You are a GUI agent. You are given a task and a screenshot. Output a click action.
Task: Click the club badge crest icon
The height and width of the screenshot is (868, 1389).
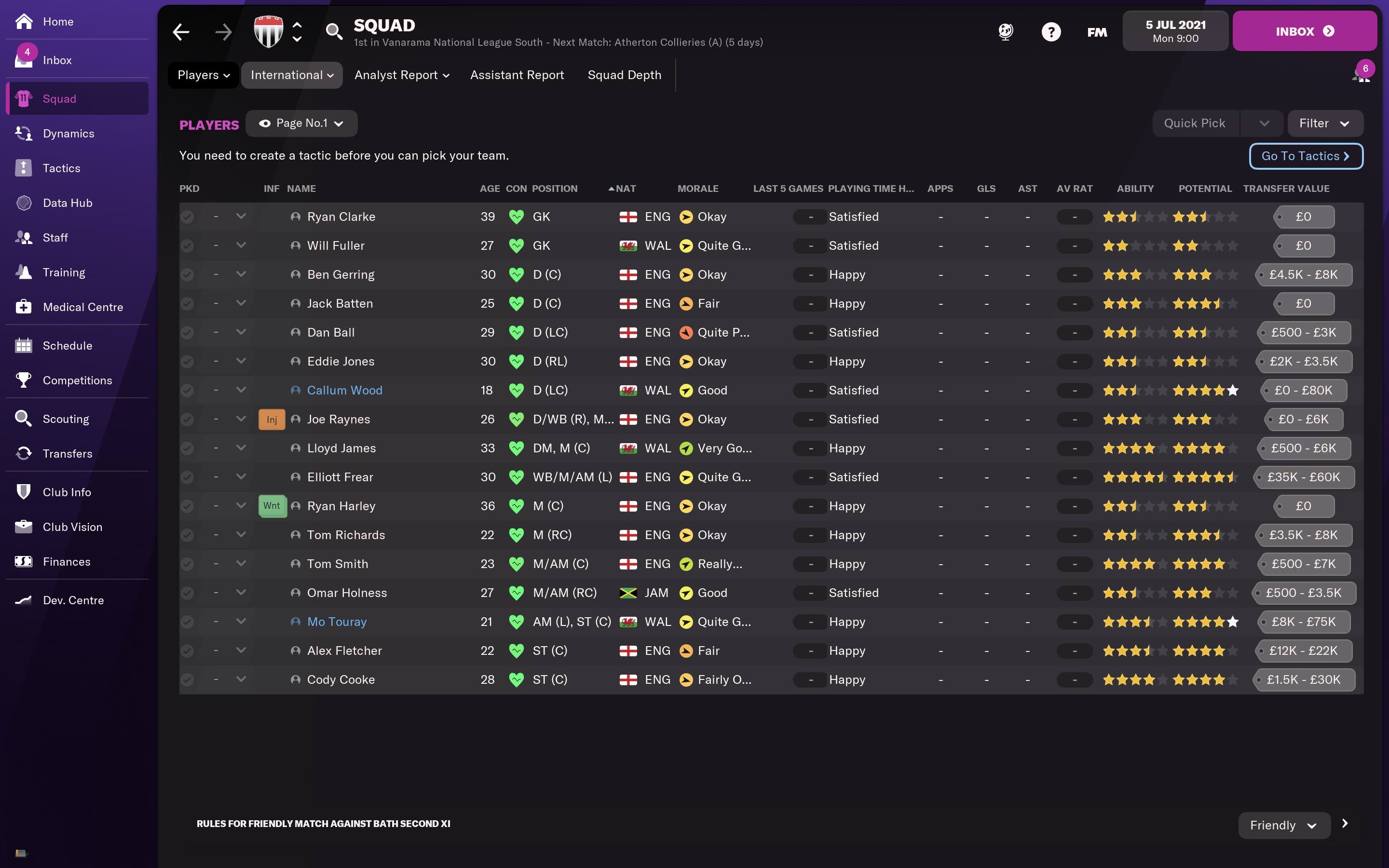click(269, 31)
